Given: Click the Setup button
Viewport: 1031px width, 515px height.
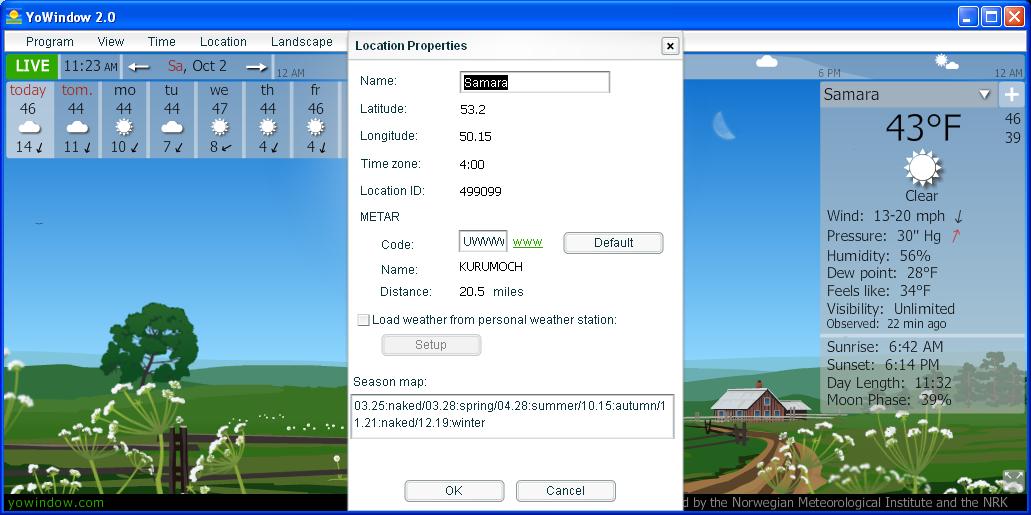Looking at the screenshot, I should tap(431, 345).
